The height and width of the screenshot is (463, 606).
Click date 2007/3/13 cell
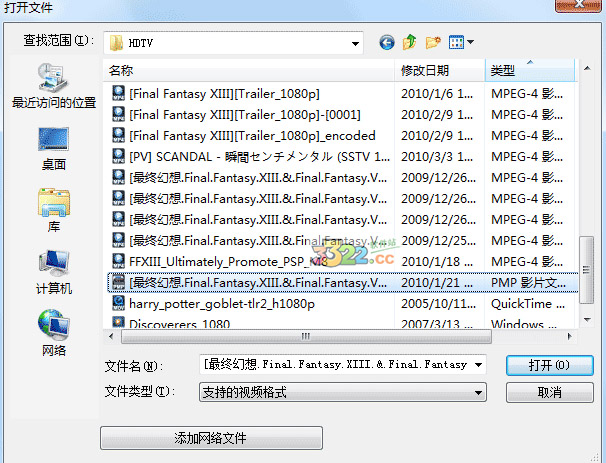click(x=437, y=324)
